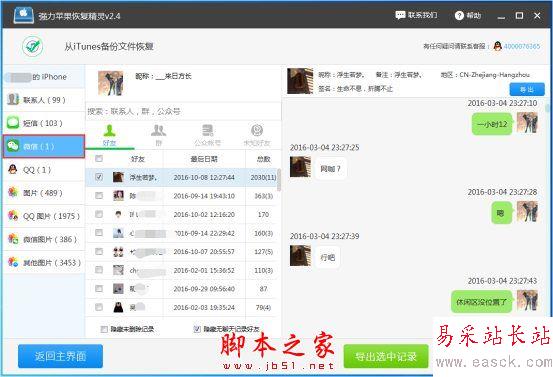The height and width of the screenshot is (377, 553).
Task: Click the 好友 column header
Action: [138, 159]
